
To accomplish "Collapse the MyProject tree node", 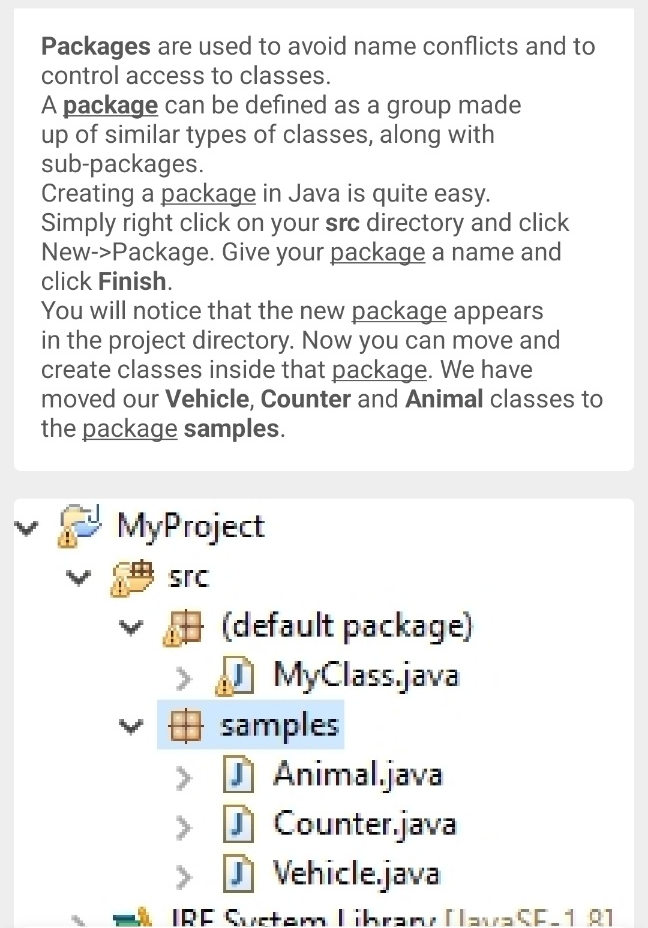I will pos(27,527).
